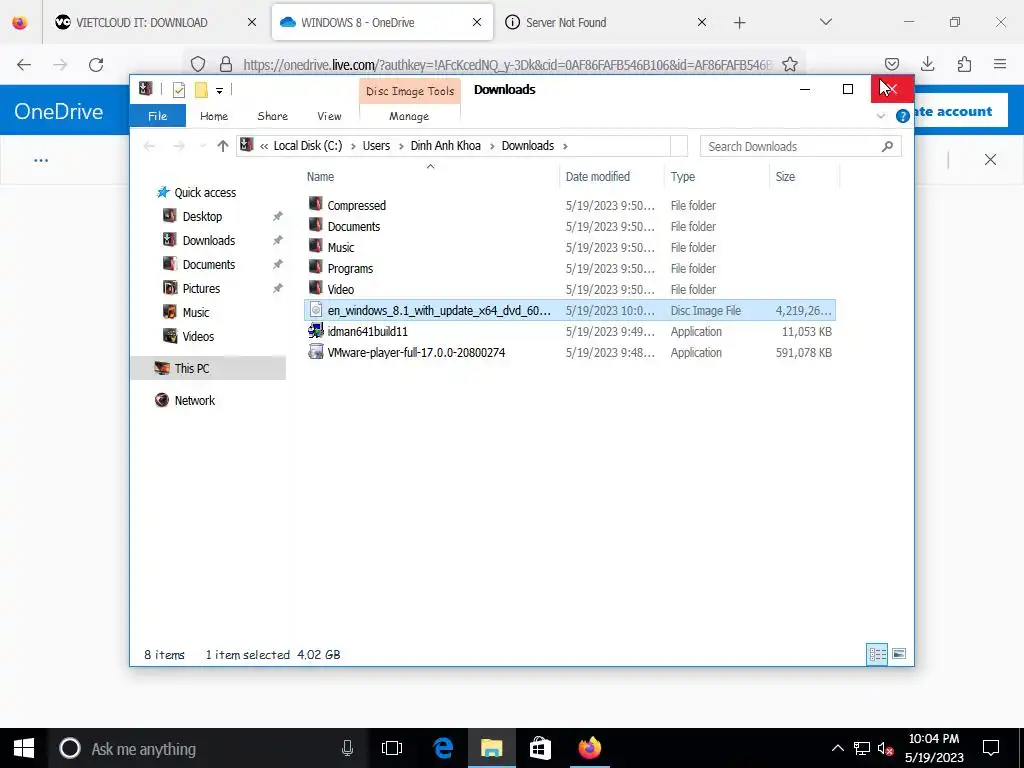Select Desktop in the navigation pane

202,216
